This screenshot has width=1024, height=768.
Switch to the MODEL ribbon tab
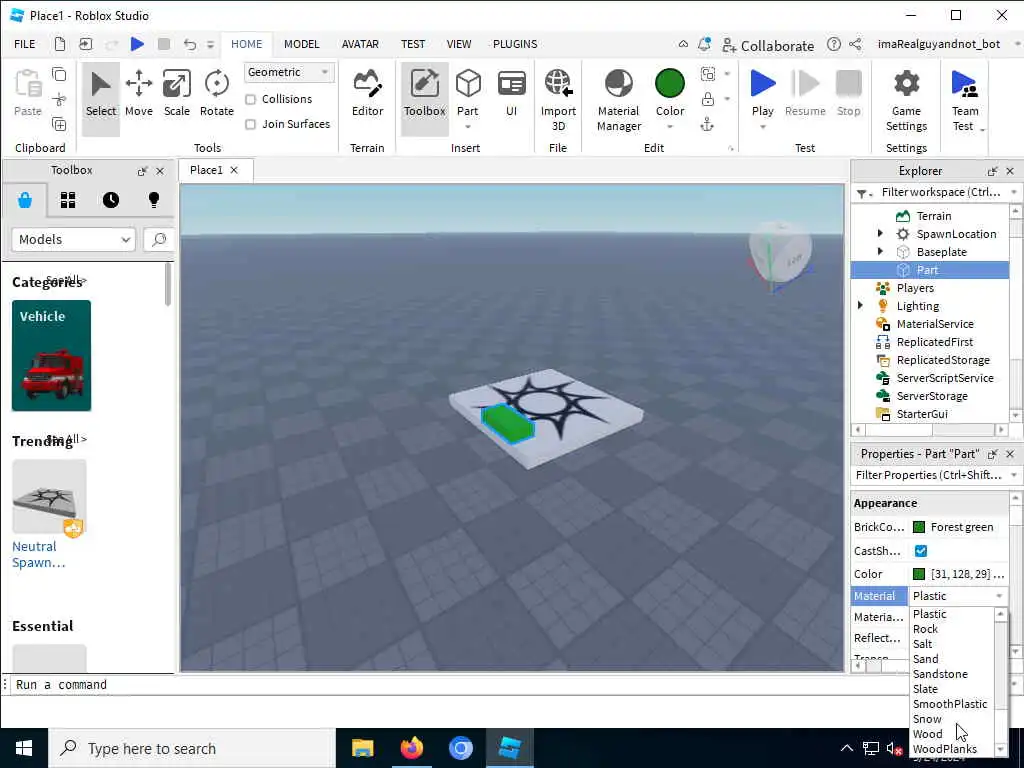(x=301, y=44)
